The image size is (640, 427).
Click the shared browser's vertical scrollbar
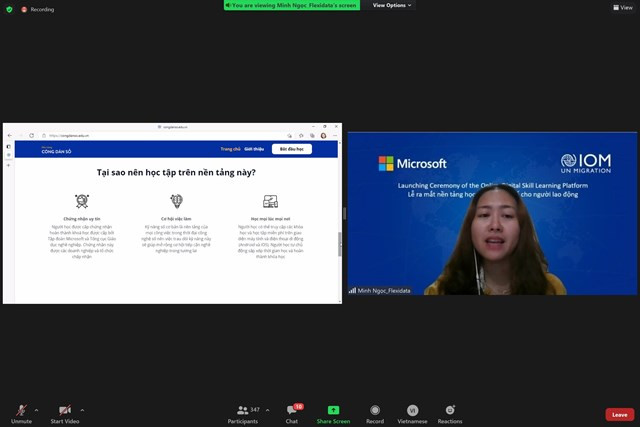click(340, 244)
